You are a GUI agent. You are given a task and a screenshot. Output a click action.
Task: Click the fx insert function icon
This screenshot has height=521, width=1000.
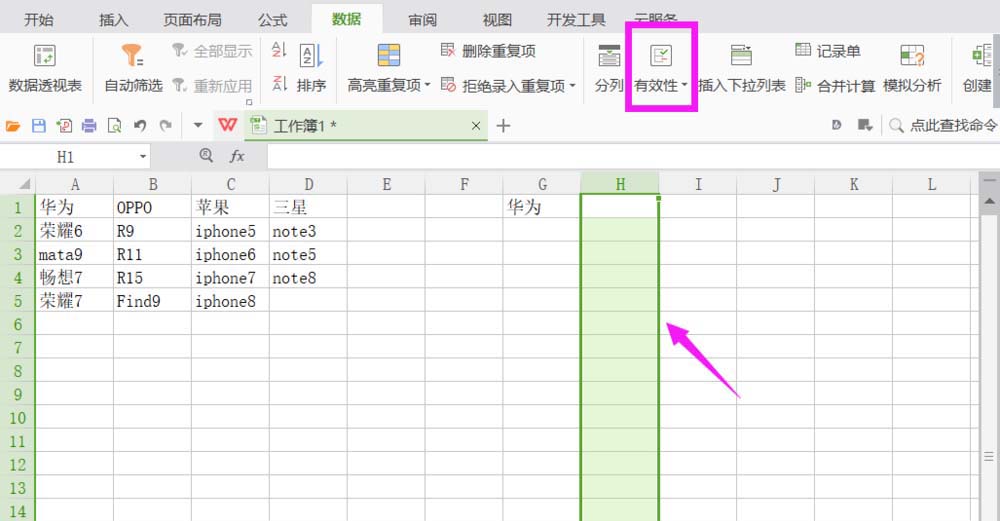[237, 156]
